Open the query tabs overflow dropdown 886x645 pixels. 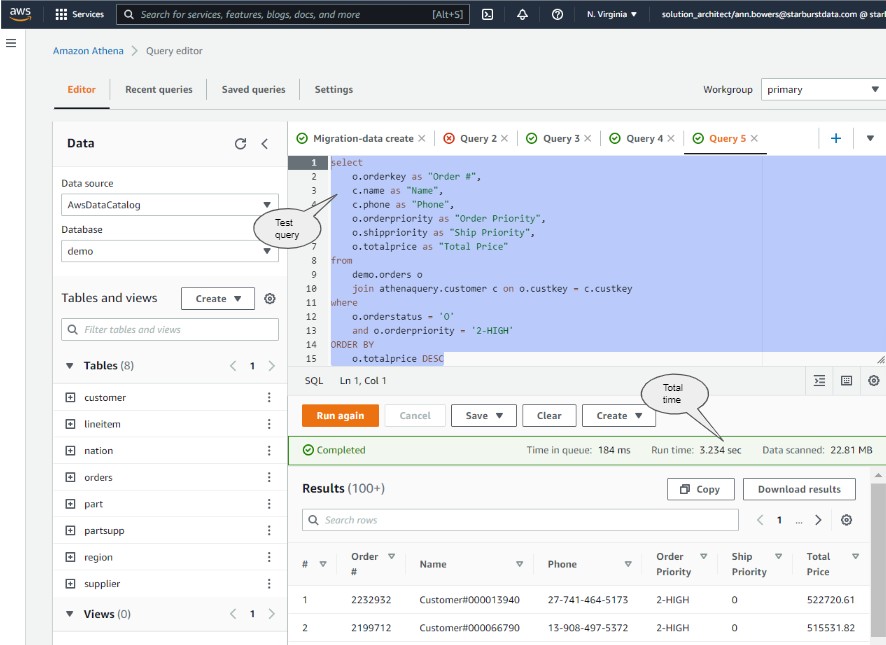870,138
